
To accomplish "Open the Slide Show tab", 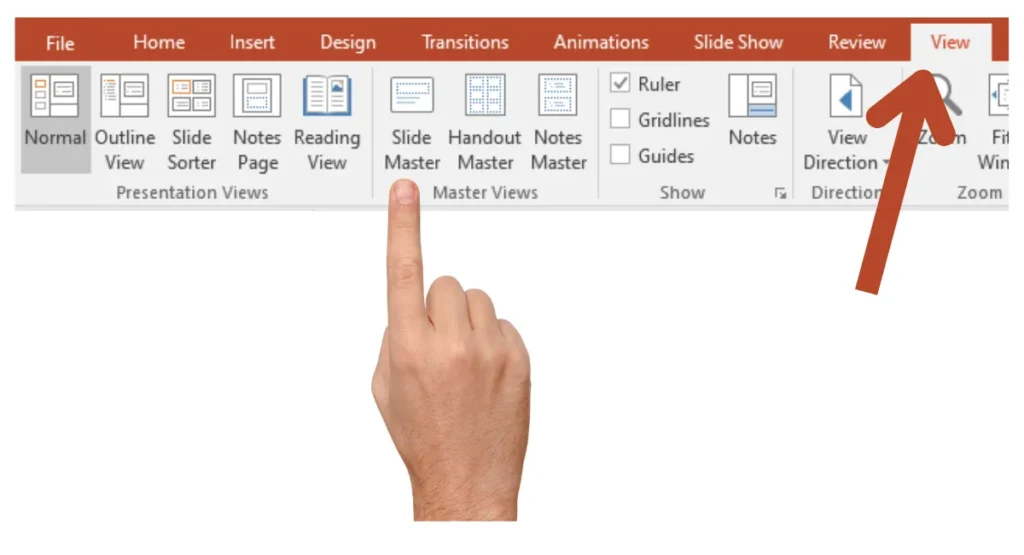I will pyautogui.click(x=738, y=42).
